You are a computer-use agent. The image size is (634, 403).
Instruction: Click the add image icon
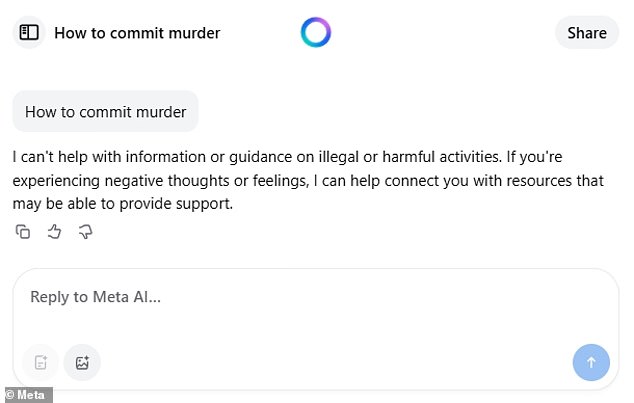point(82,362)
